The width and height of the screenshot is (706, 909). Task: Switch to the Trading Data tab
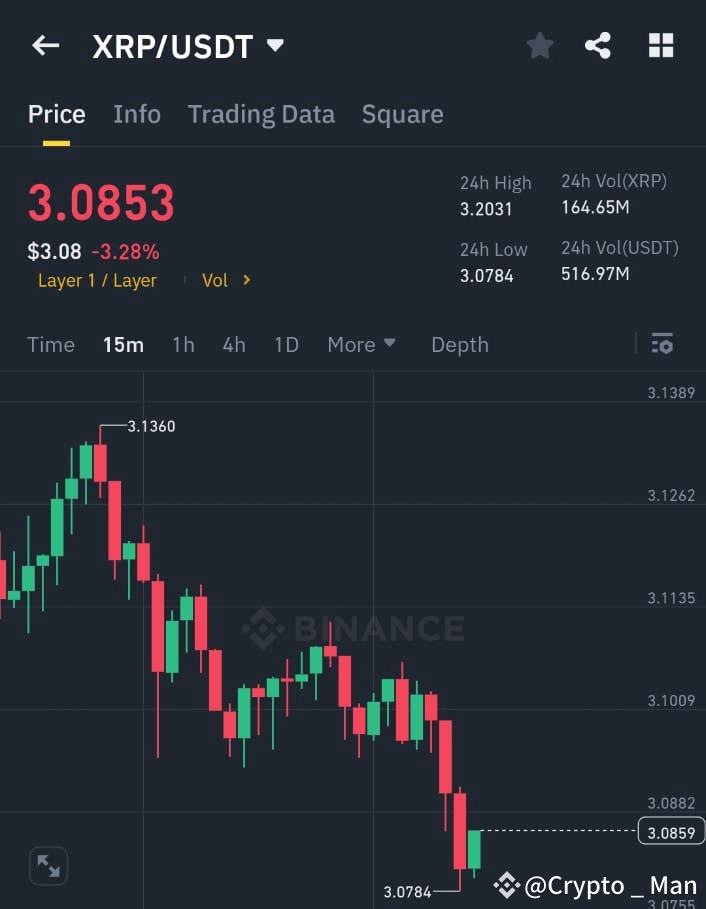[261, 114]
